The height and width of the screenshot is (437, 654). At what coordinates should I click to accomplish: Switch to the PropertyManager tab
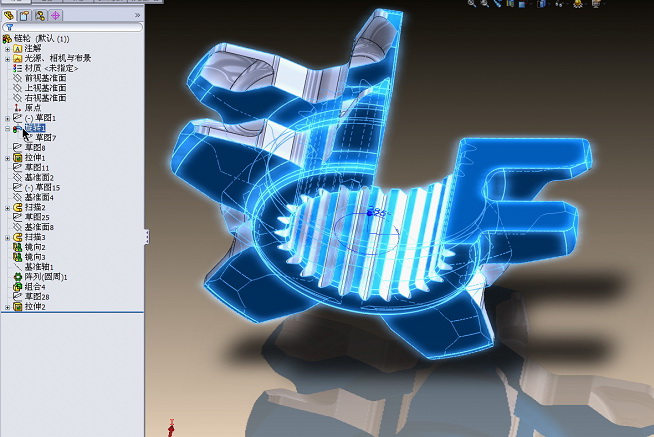click(x=24, y=16)
